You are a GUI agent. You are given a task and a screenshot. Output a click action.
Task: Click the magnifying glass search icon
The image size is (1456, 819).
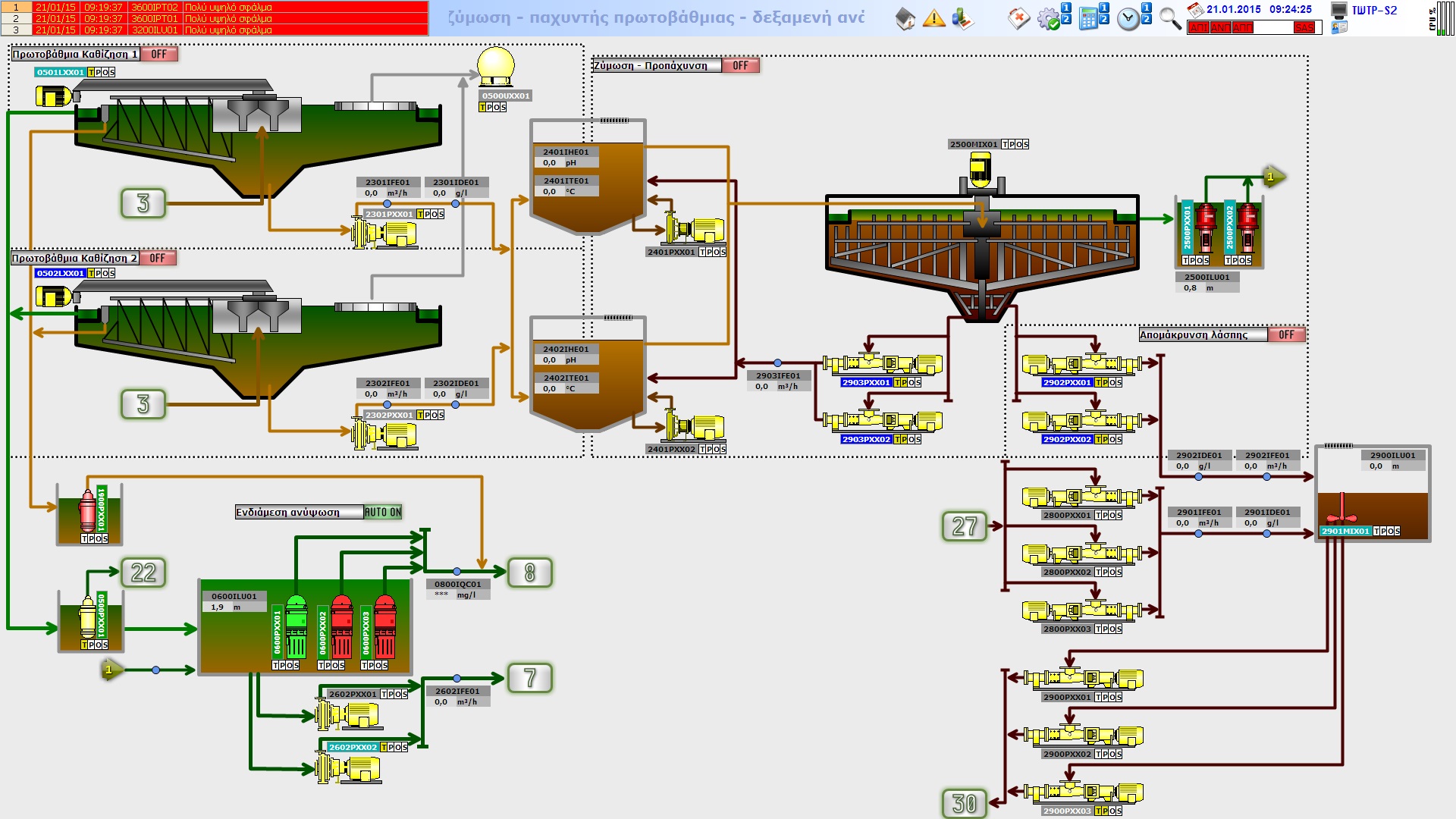coord(1170,18)
